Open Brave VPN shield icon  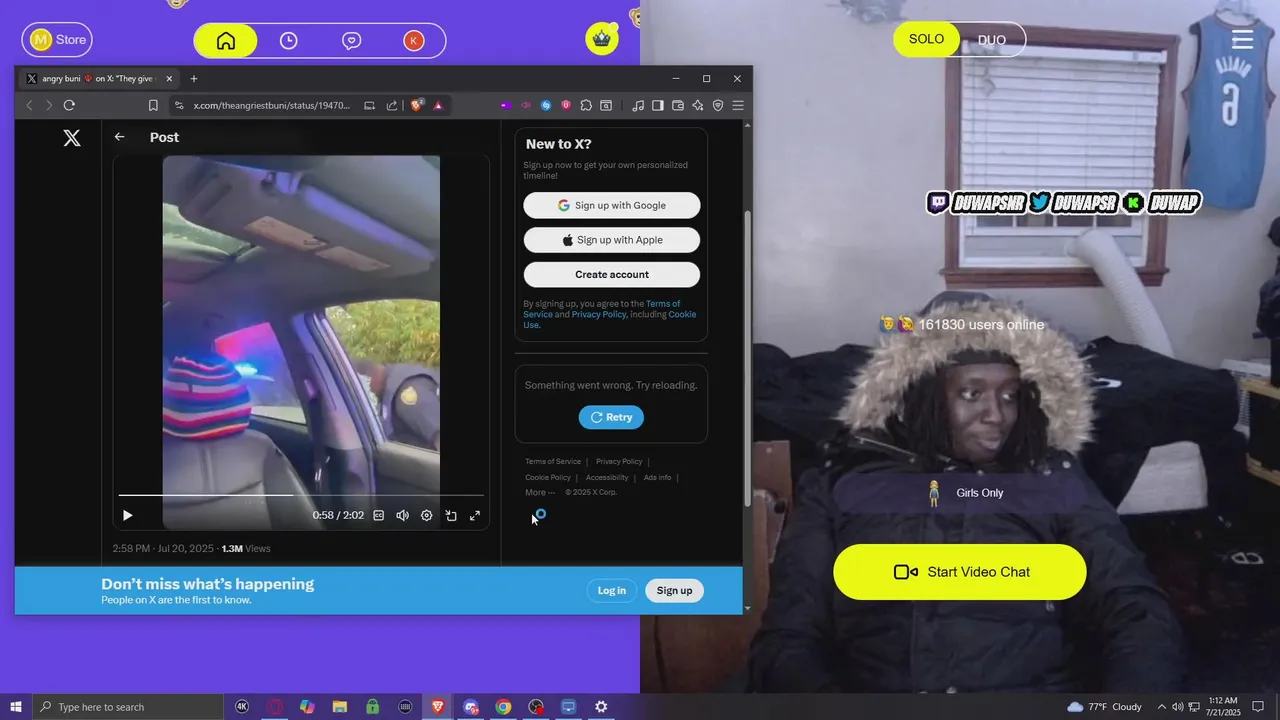pos(717,105)
